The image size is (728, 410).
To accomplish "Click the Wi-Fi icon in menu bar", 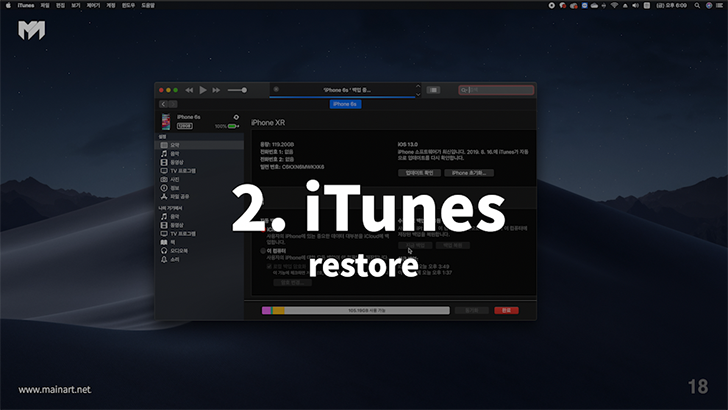I will (x=614, y=6).
